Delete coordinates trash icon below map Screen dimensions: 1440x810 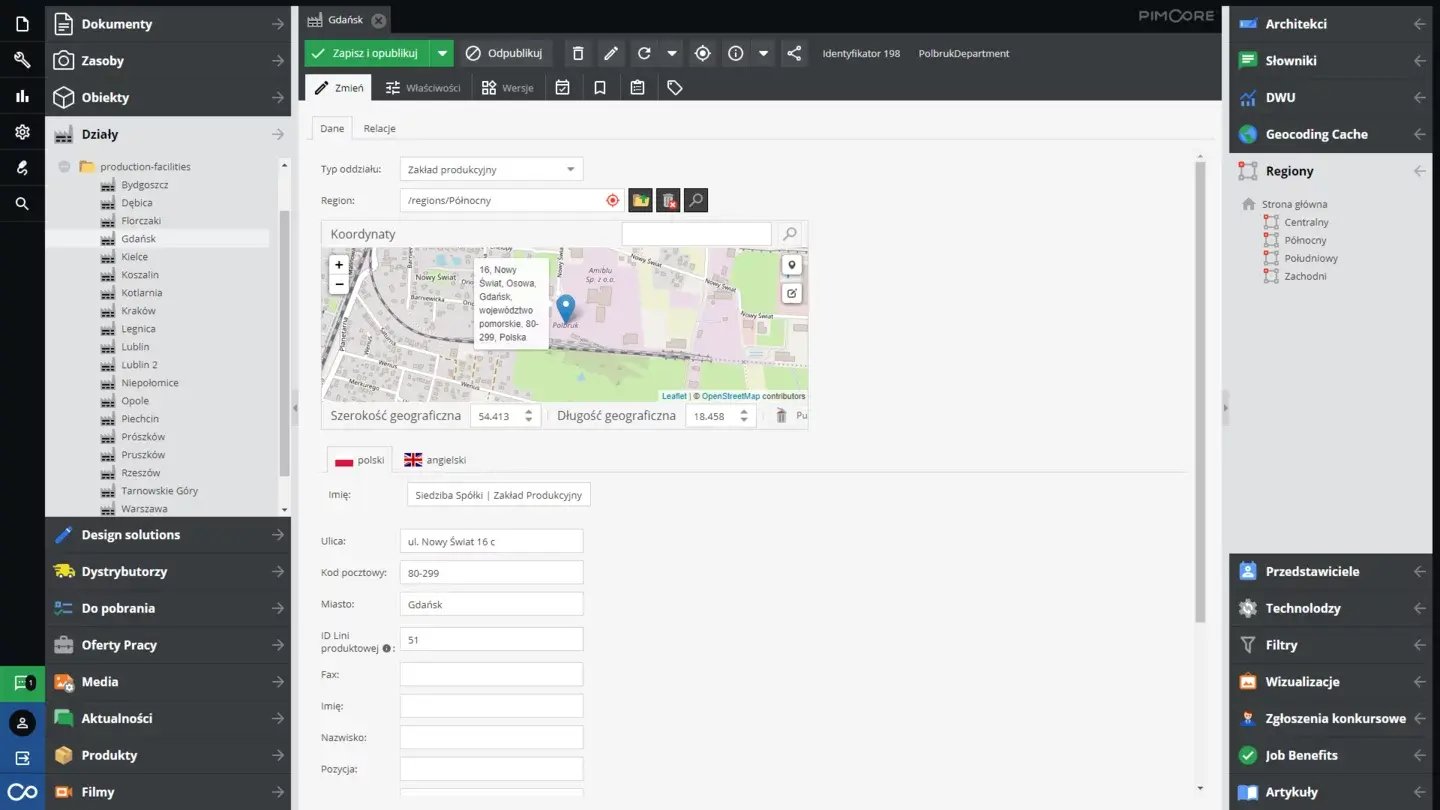tap(782, 415)
